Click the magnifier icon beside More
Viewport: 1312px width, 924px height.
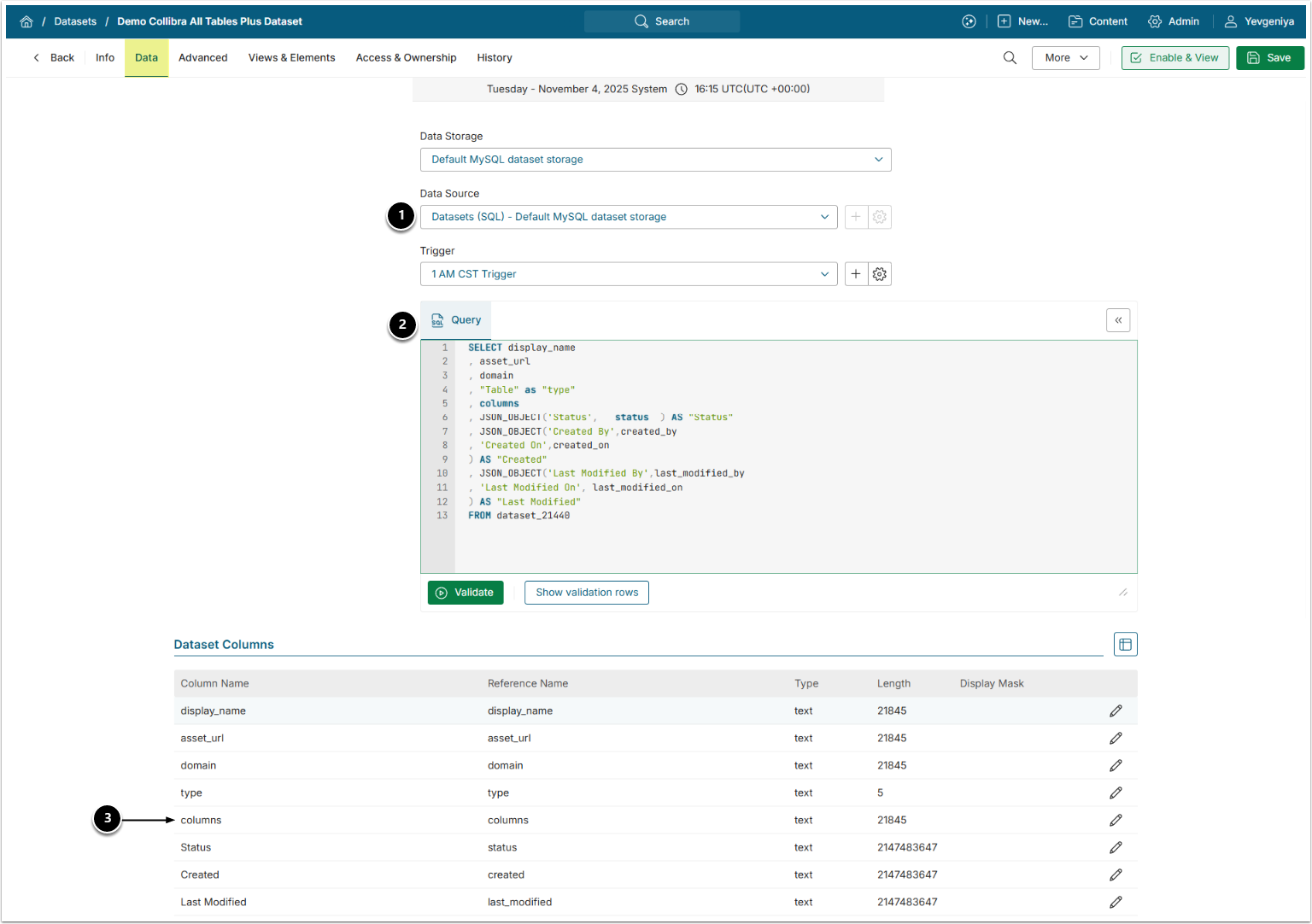(x=1010, y=58)
